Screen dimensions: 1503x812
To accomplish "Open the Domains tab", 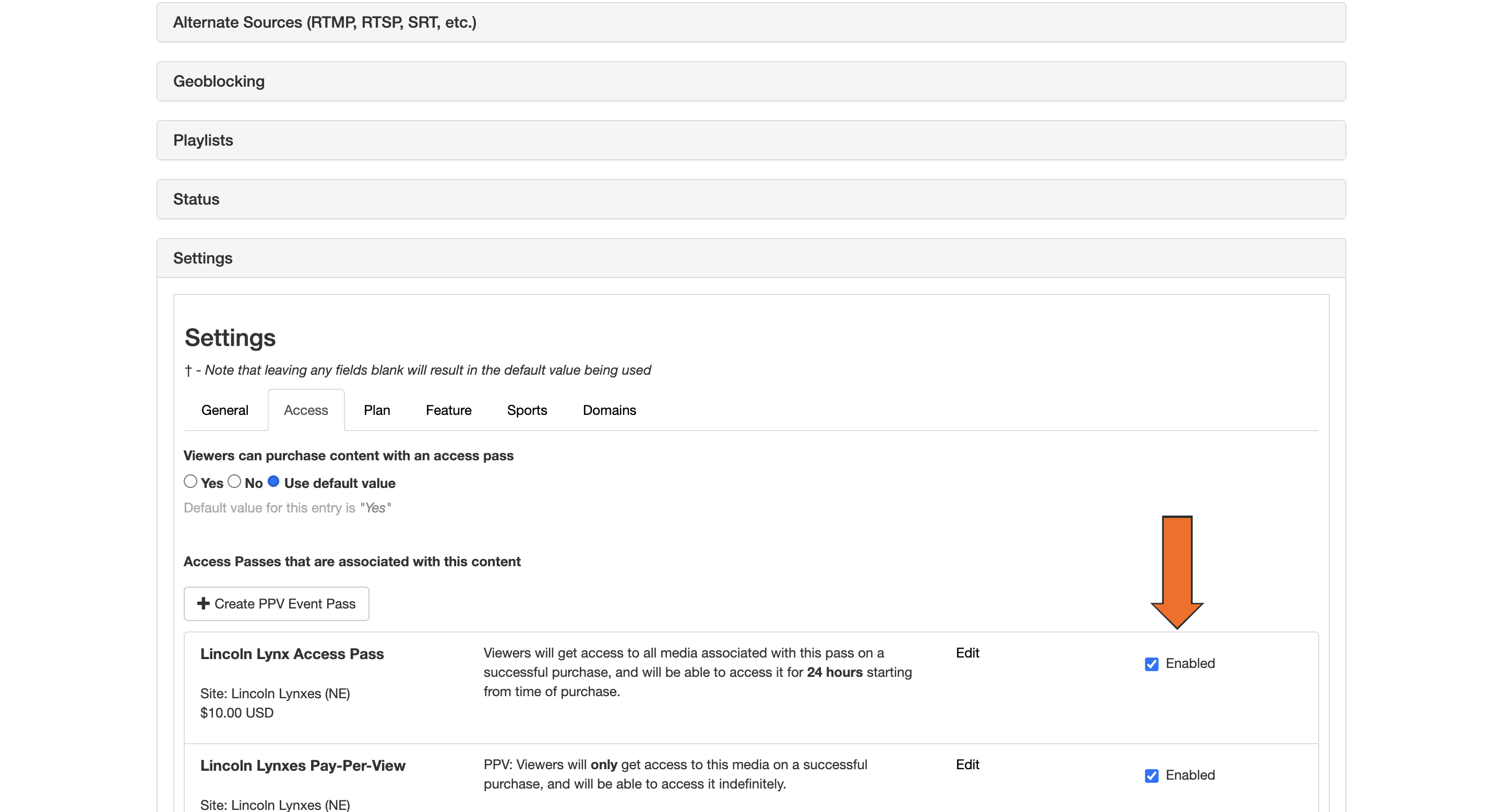I will (x=609, y=410).
